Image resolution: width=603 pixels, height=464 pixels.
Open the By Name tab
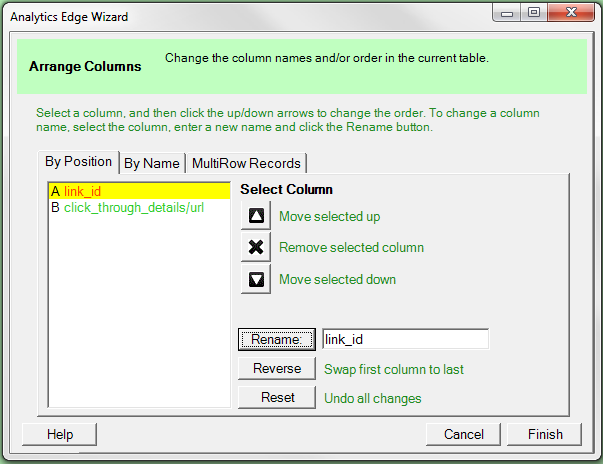(152, 163)
